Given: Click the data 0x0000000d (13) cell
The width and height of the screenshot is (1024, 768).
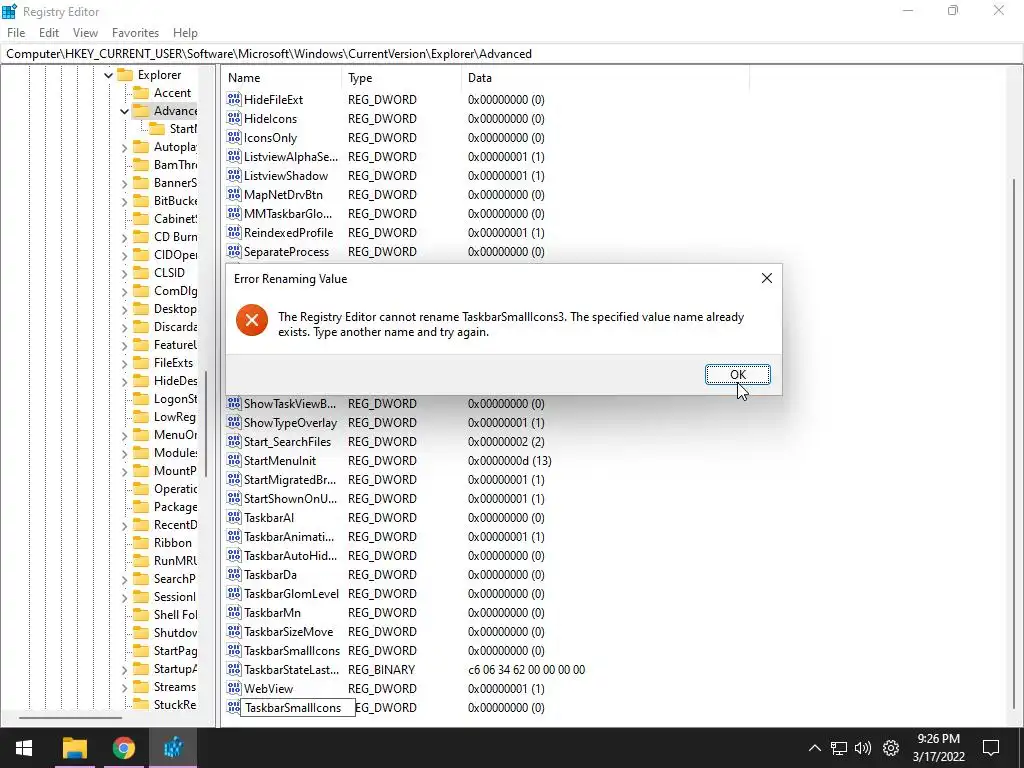Looking at the screenshot, I should pyautogui.click(x=509, y=460).
